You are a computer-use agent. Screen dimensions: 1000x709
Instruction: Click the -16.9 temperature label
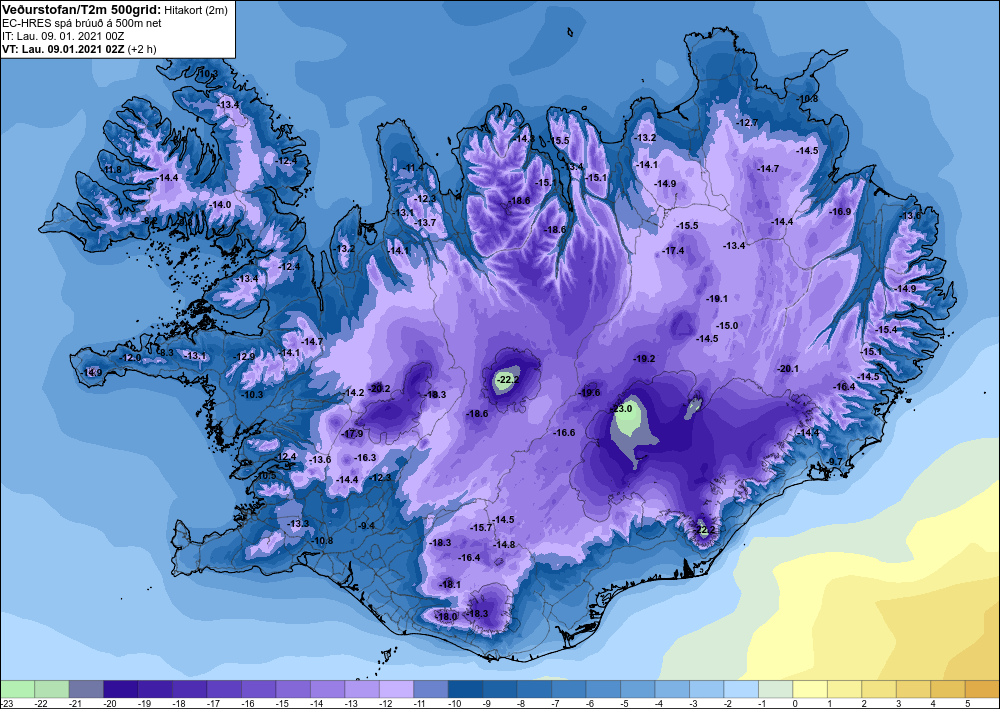[x=840, y=212]
